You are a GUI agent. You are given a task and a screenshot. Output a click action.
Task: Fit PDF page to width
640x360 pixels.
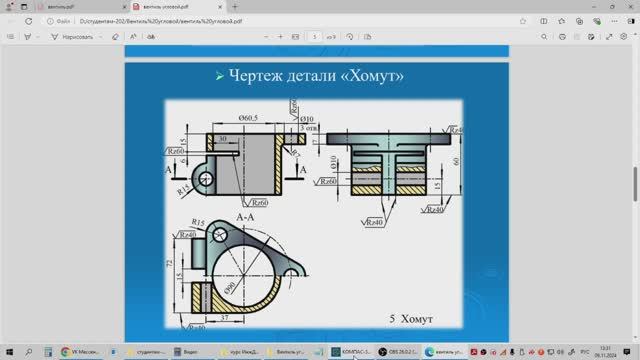[296, 37]
